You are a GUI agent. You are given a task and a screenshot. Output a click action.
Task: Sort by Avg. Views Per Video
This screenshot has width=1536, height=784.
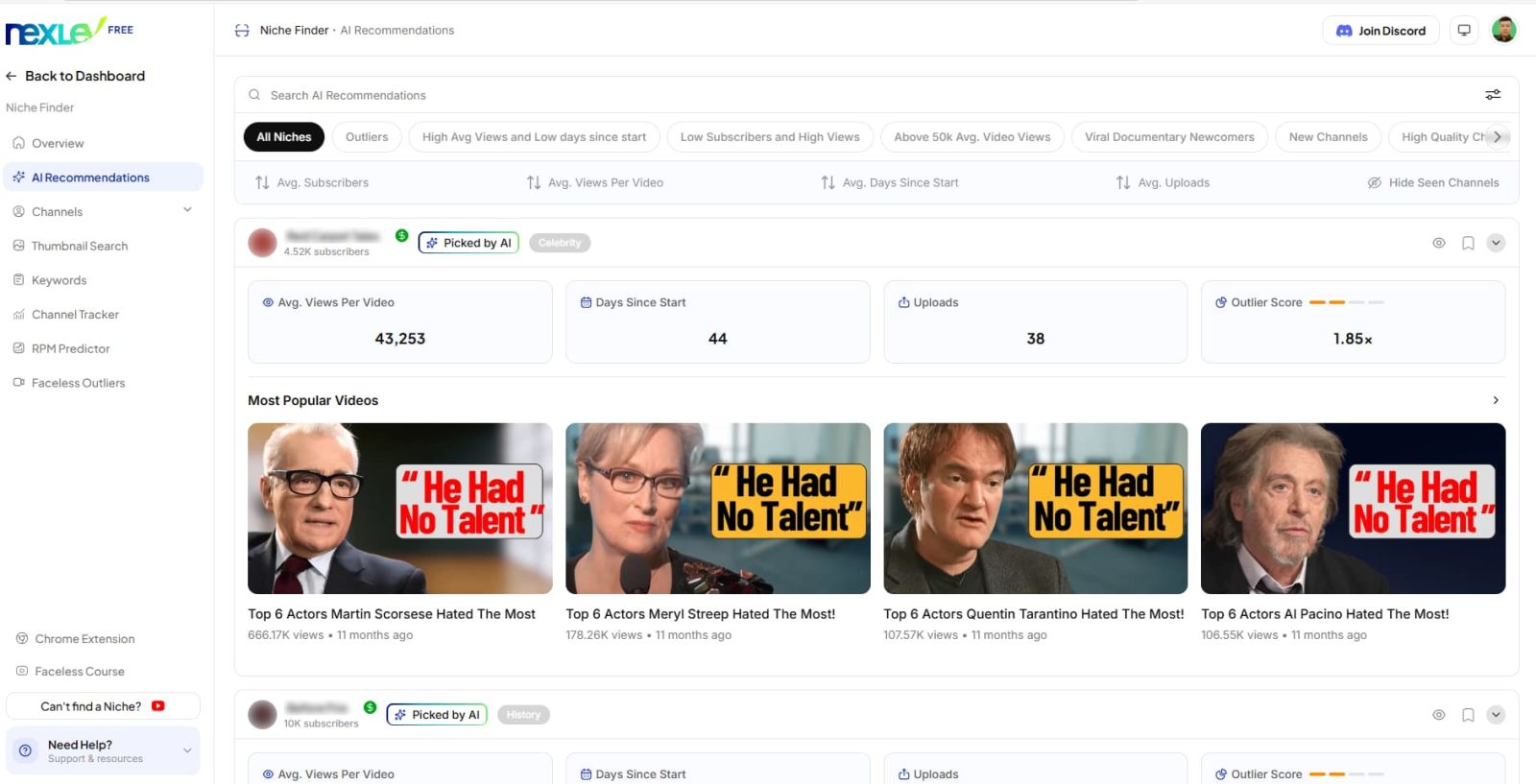tap(595, 182)
